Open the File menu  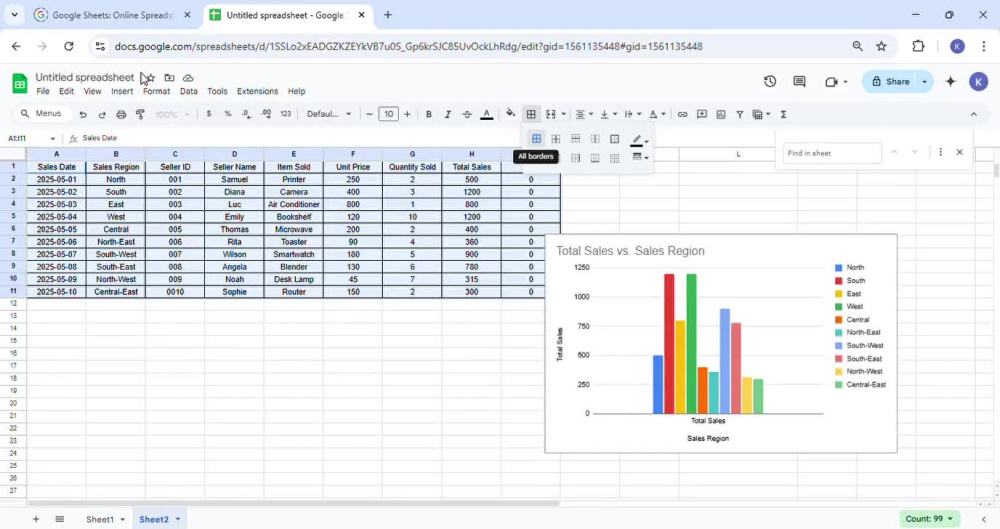click(x=43, y=91)
